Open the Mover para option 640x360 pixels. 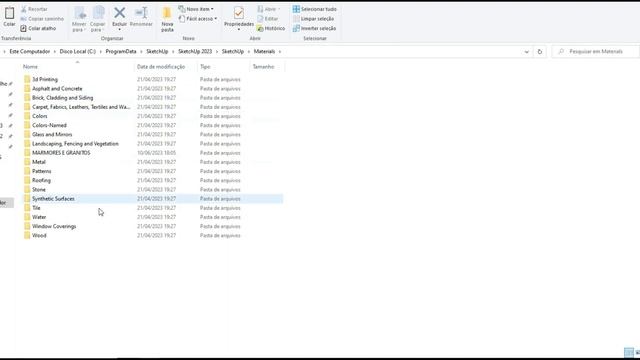pyautogui.click(x=79, y=19)
